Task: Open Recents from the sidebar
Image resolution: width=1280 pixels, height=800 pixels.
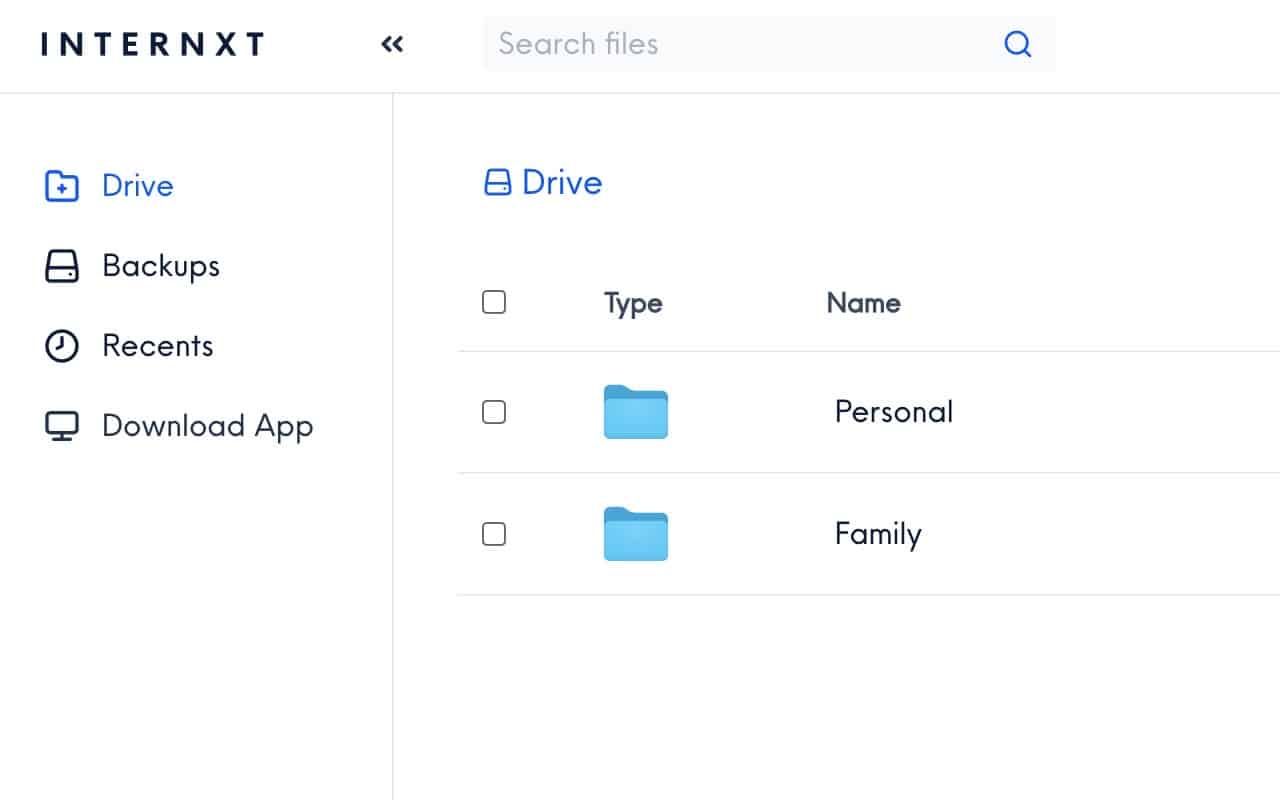Action: click(157, 345)
